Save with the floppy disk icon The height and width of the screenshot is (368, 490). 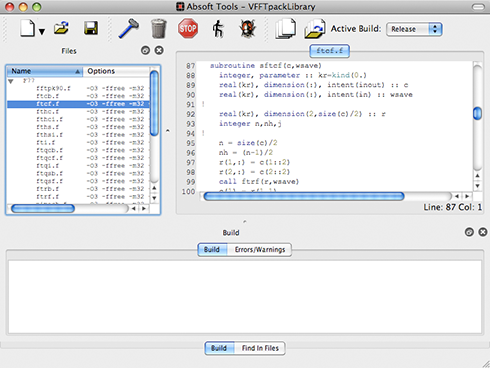pos(91,28)
